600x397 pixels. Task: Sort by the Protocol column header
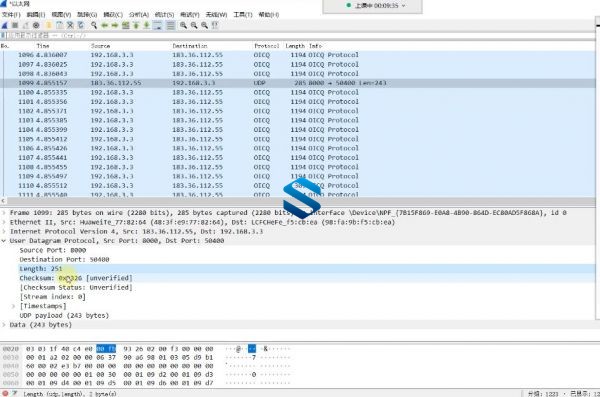pos(267,46)
